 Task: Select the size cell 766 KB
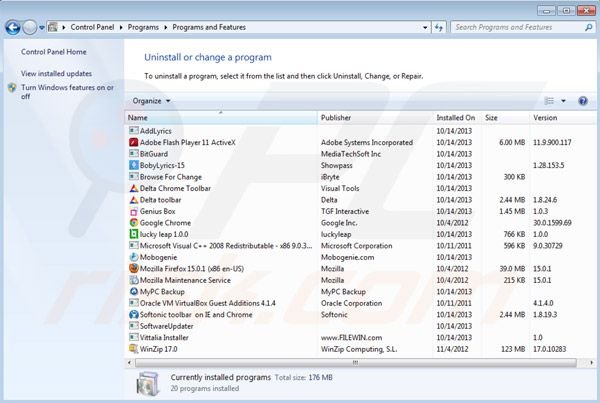[x=514, y=234]
